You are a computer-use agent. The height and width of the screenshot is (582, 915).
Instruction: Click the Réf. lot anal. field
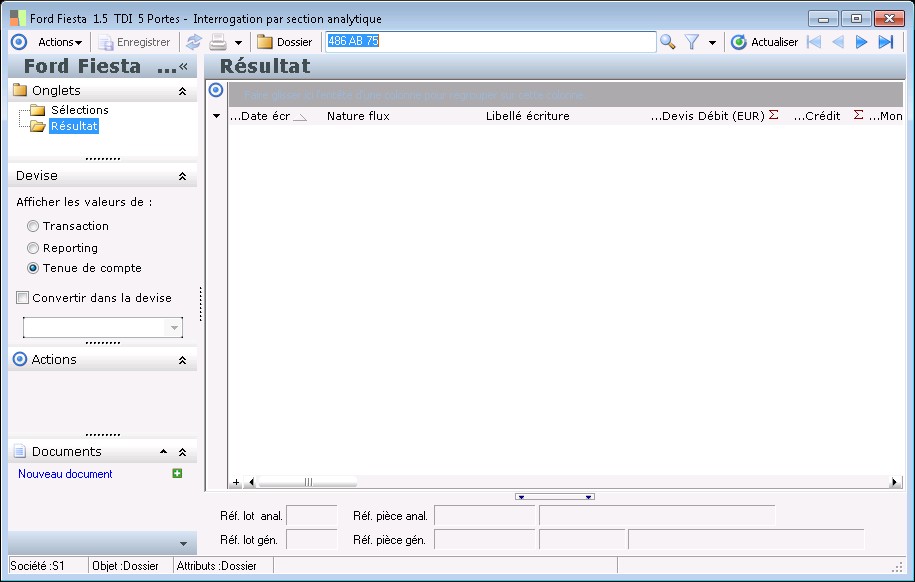(312, 516)
